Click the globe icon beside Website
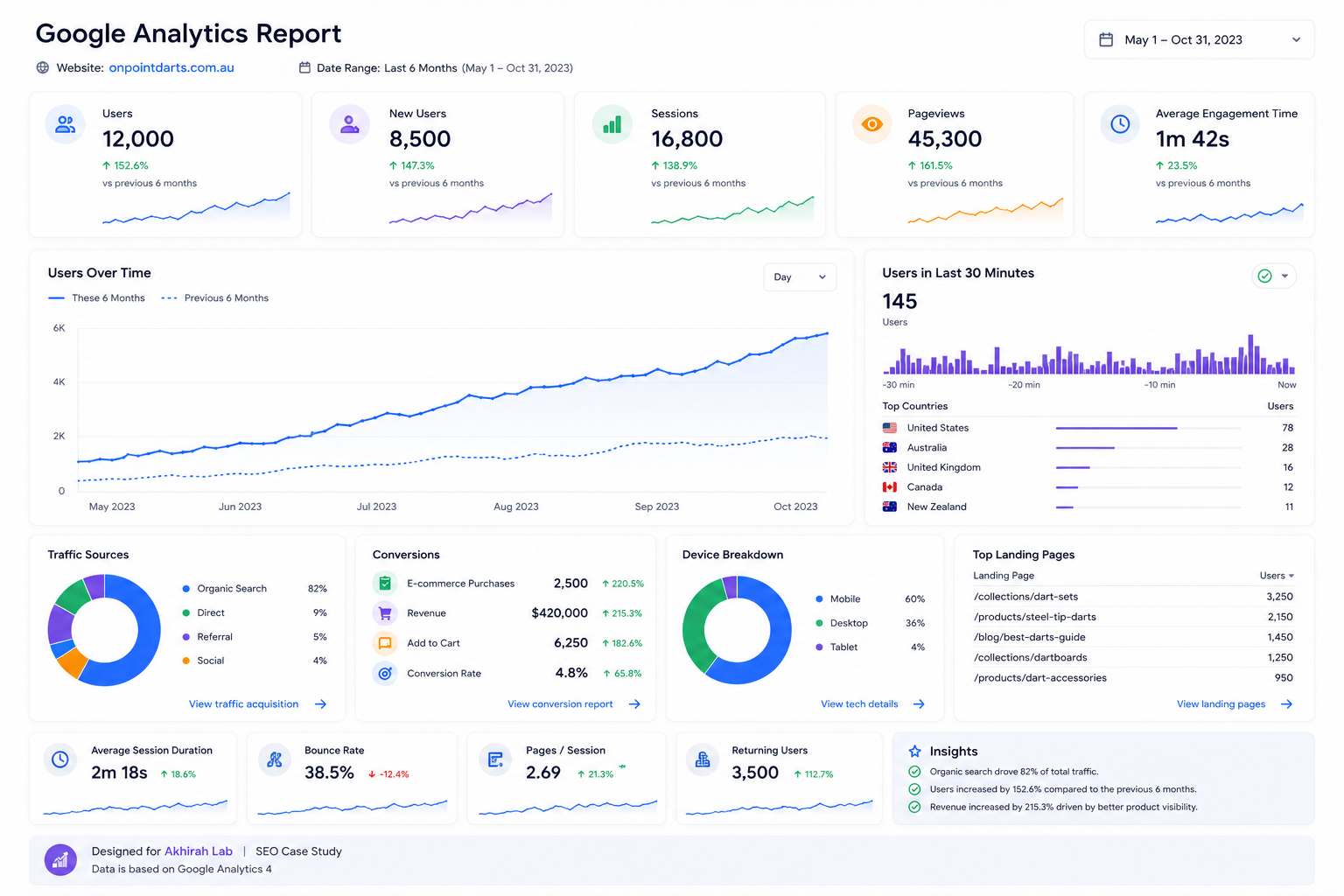Image resolution: width=1344 pixels, height=896 pixels. click(43, 67)
